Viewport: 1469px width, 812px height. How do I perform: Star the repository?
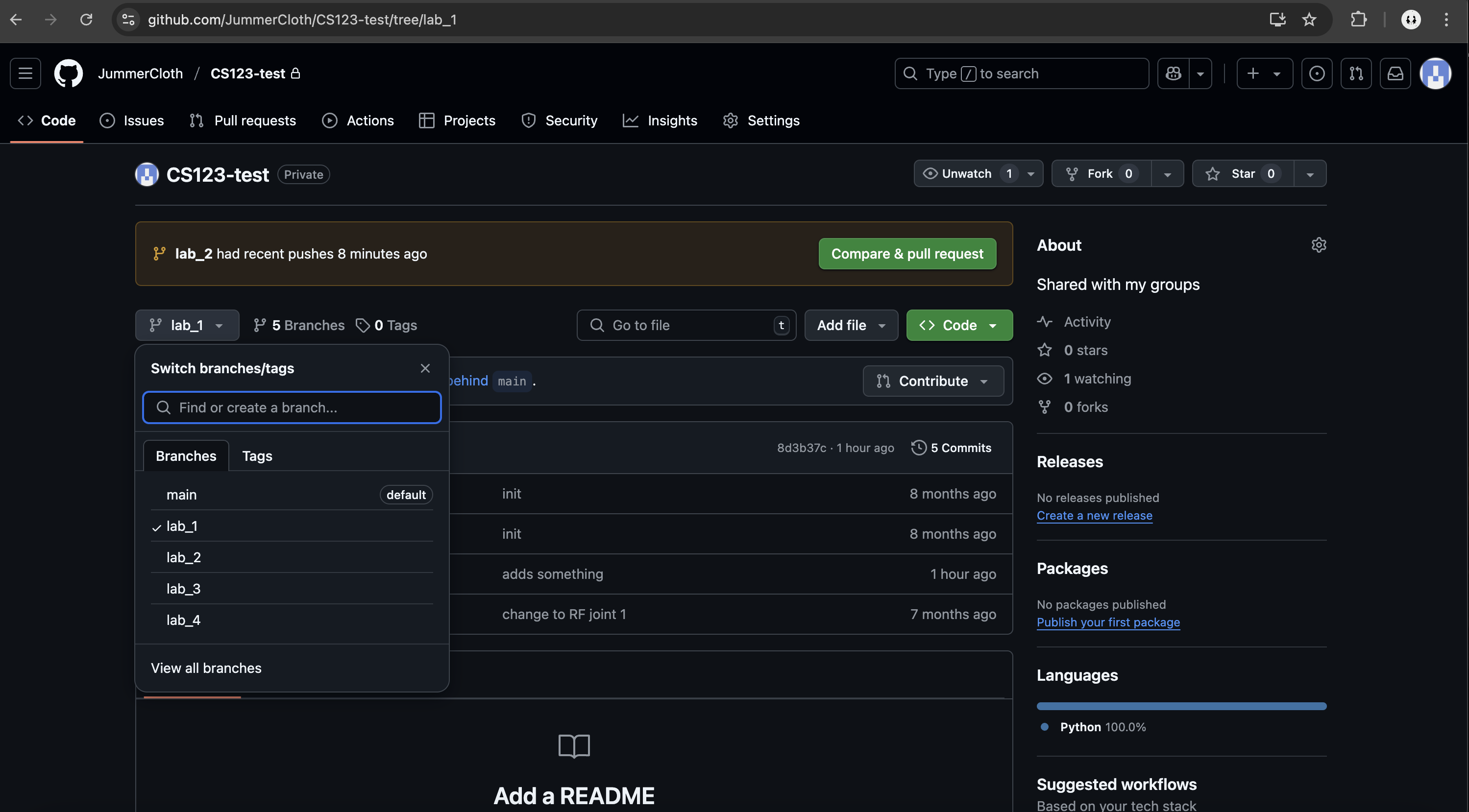[1243, 174]
